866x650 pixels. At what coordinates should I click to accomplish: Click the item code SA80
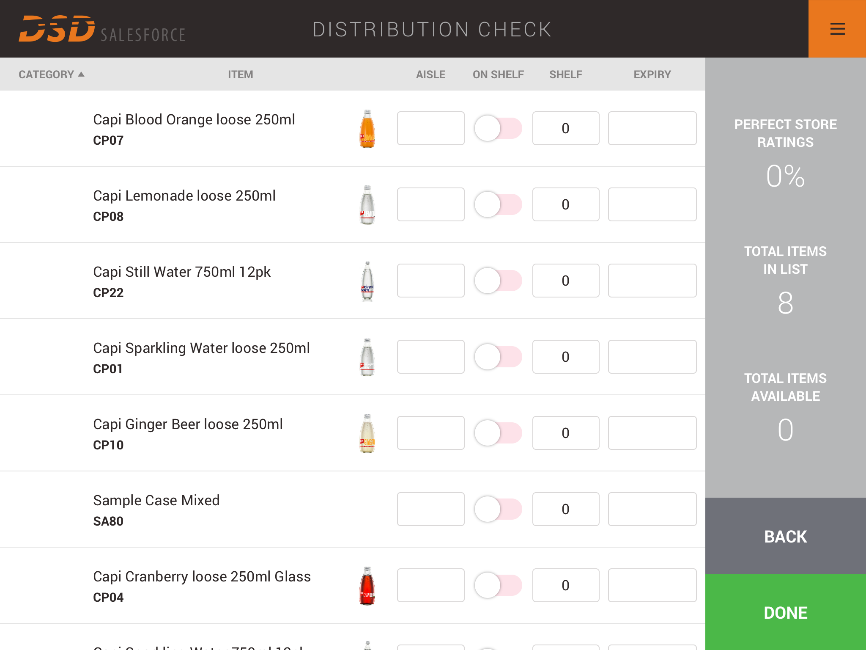click(108, 521)
